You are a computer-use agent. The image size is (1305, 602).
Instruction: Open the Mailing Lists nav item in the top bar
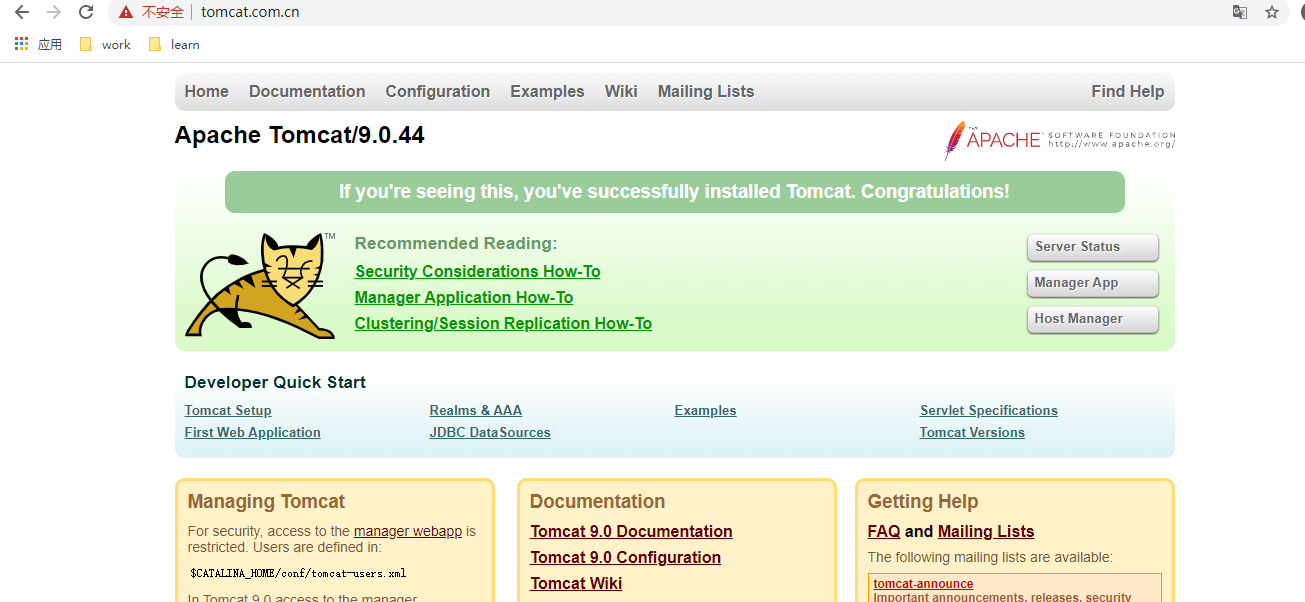(706, 91)
